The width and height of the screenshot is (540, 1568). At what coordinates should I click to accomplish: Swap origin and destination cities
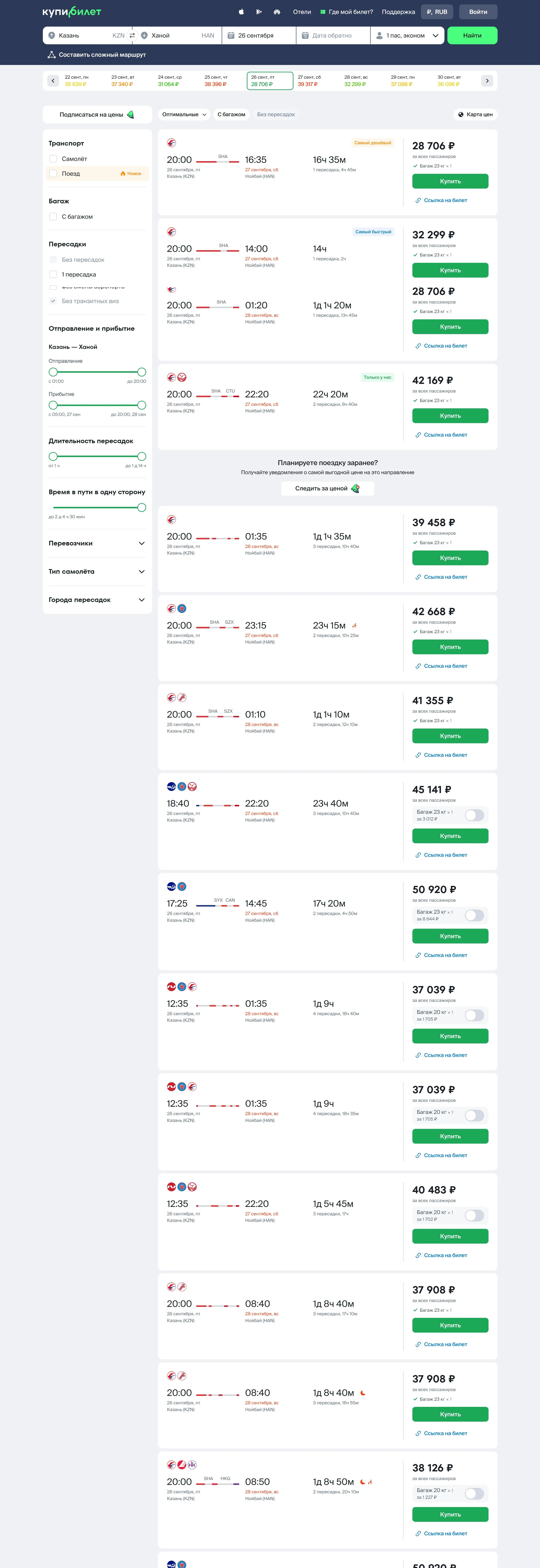[x=132, y=35]
